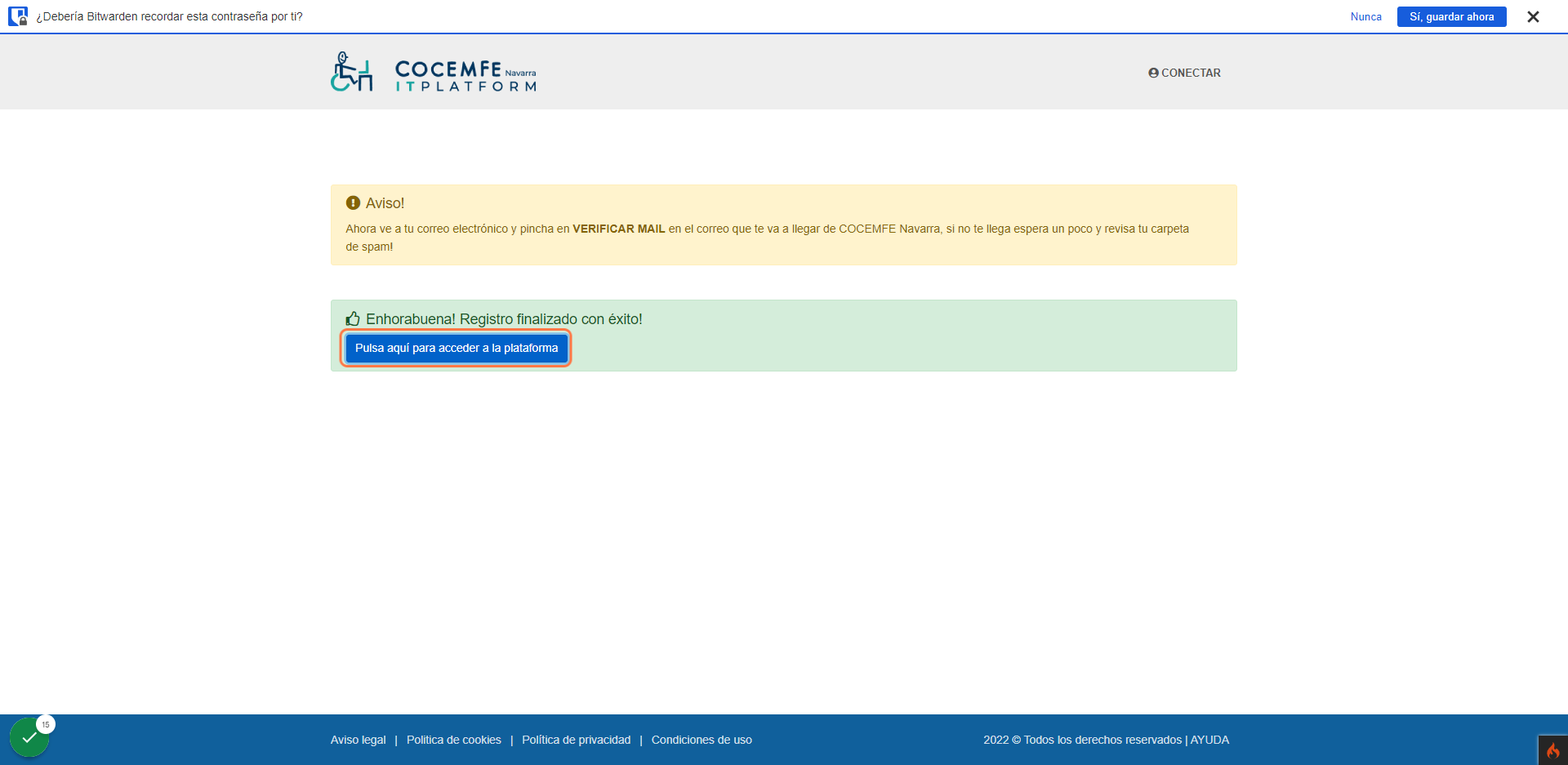The image size is (1568, 765).
Task: Click the Enhorabuena! Registro finalizado con éxito! heading
Action: tap(504, 318)
